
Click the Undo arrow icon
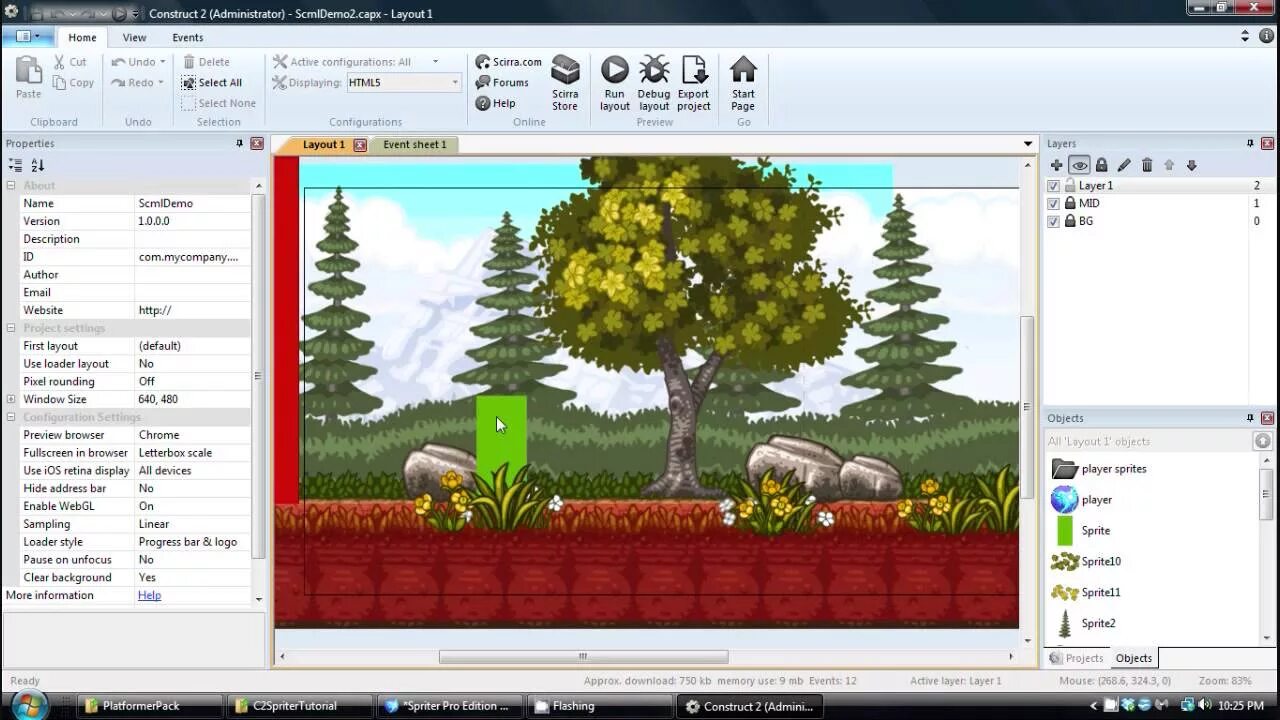[x=118, y=62]
